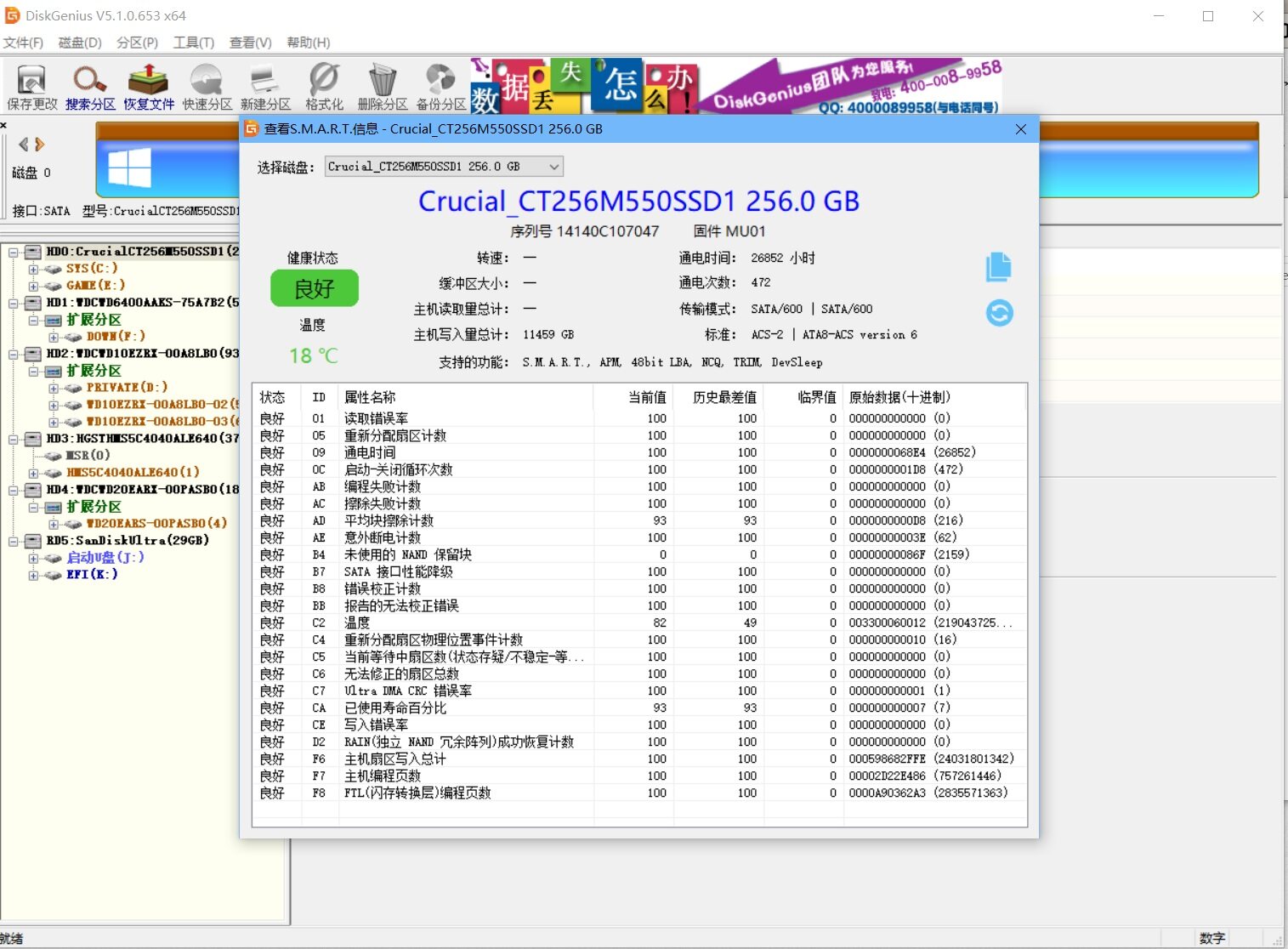
Task: Click the serial number 14140C107047 text
Action: pos(608,231)
